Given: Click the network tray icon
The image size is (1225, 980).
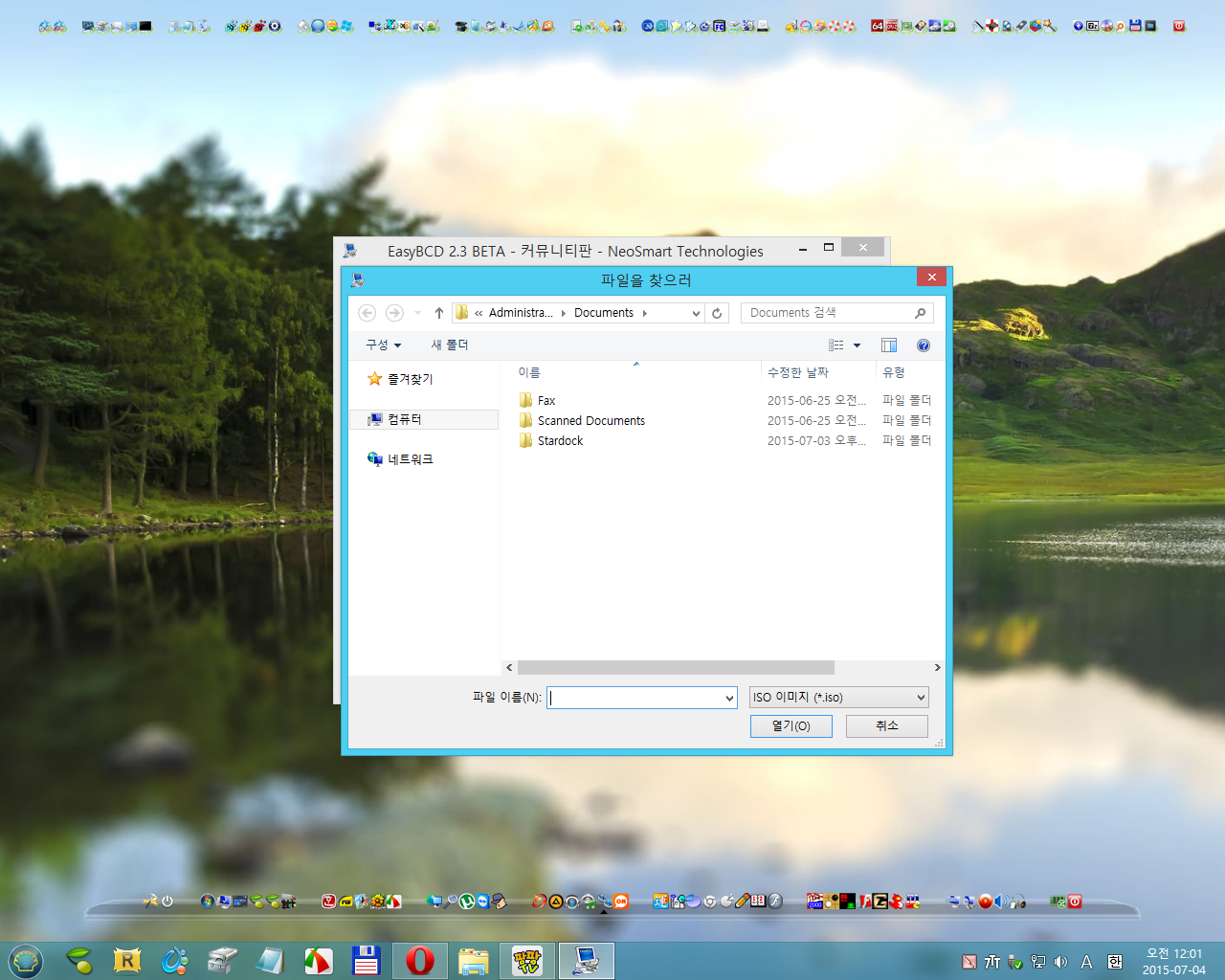Looking at the screenshot, I should click(1038, 962).
